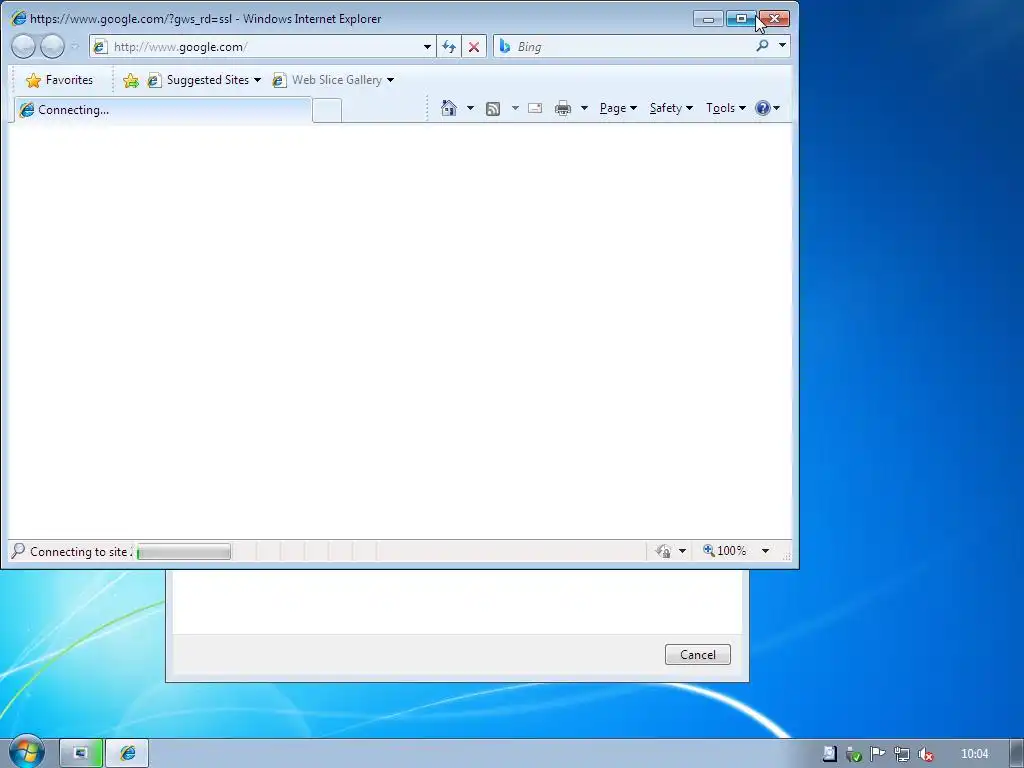Open the Favorites button
1024x768 pixels.
pyautogui.click(x=59, y=80)
